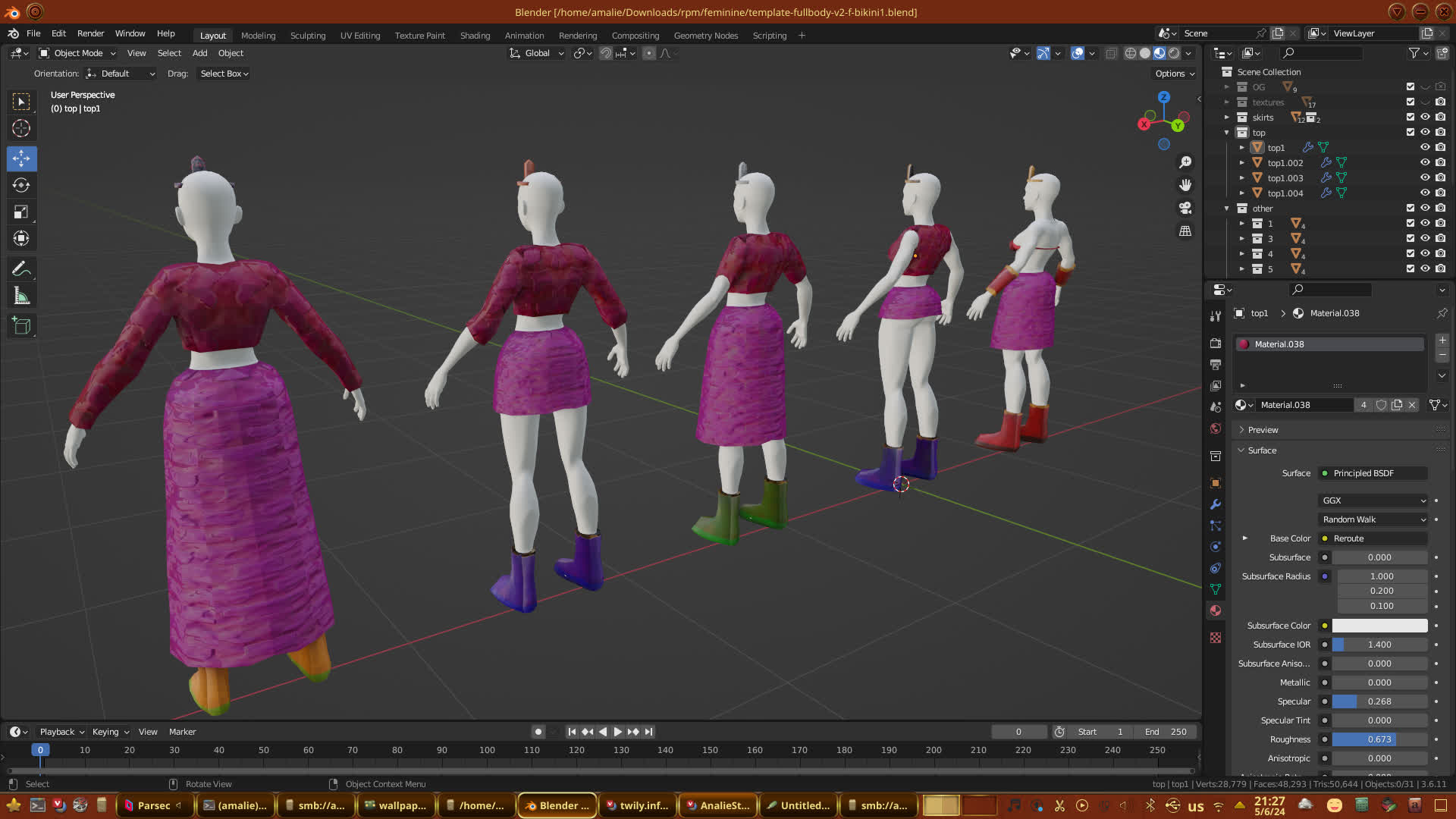1456x819 pixels.
Task: Select the Scale tool
Action: 21,212
